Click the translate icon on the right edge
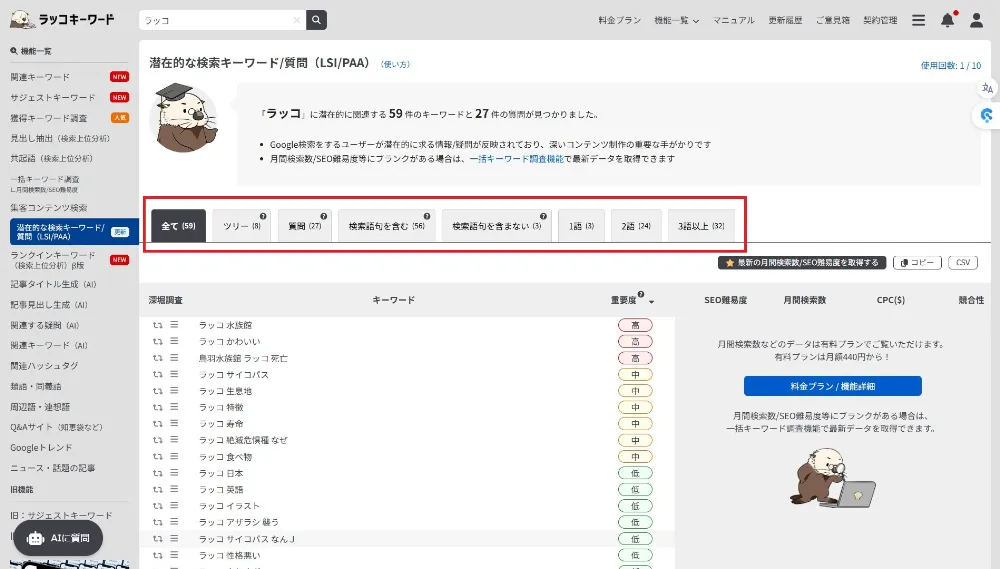 click(987, 88)
